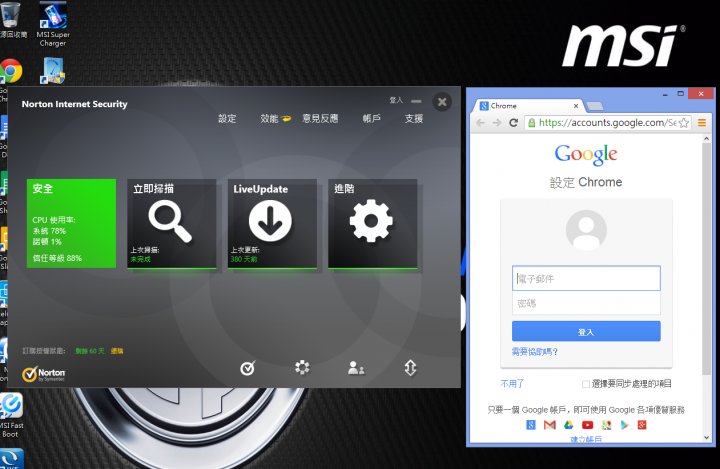The height and width of the screenshot is (469, 720).
Task: Click the Chrome page vertical scrollbar thumb
Action: (706, 260)
